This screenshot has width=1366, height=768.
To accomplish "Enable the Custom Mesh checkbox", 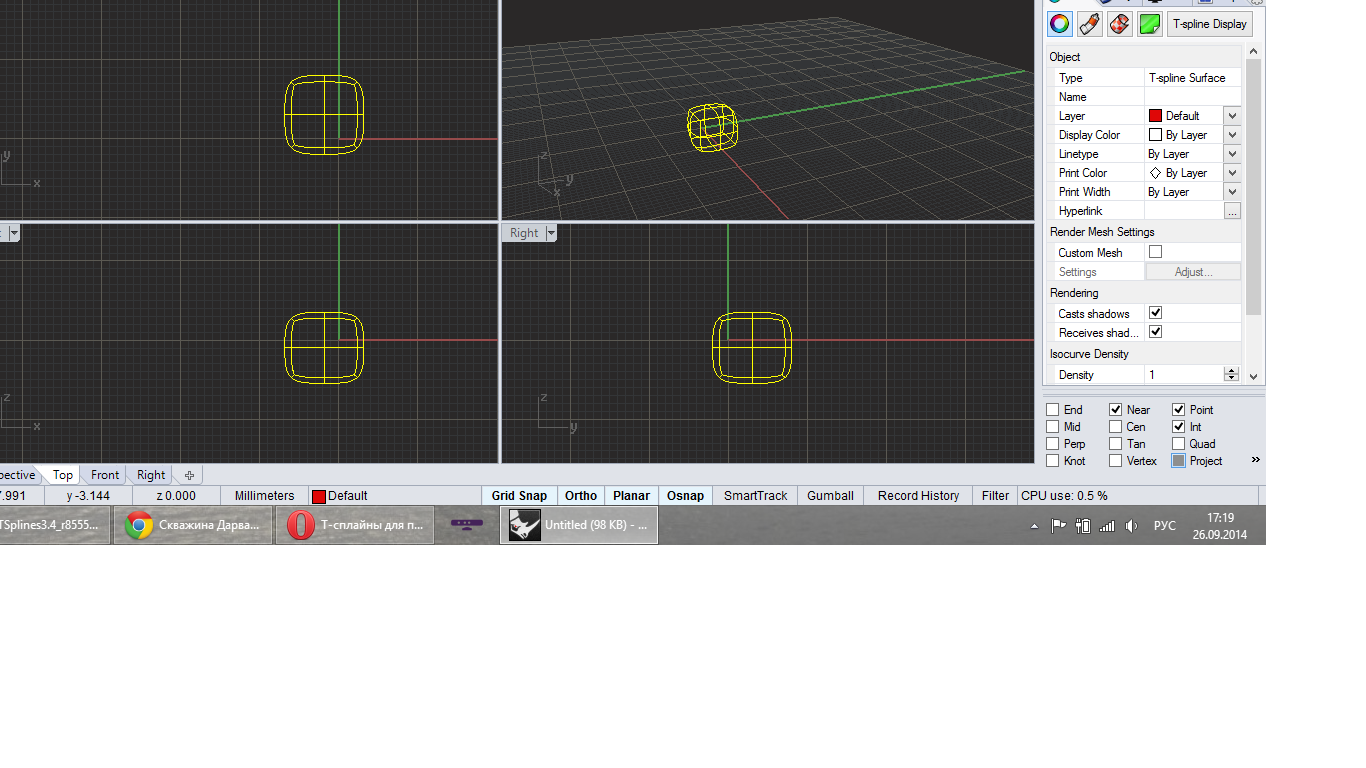I will 1155,252.
